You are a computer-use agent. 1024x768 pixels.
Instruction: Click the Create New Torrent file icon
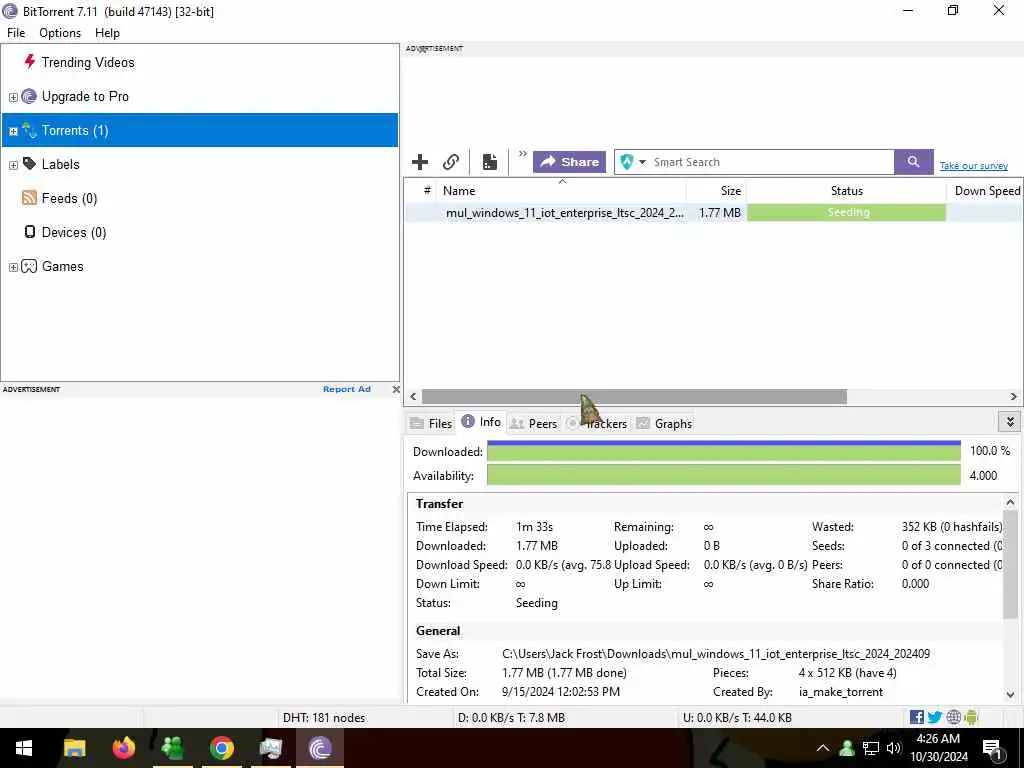(490, 162)
